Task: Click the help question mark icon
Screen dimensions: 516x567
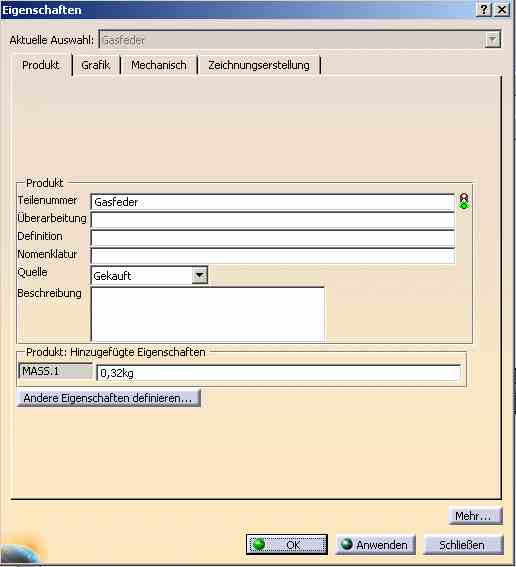Action: pyautogui.click(x=484, y=9)
